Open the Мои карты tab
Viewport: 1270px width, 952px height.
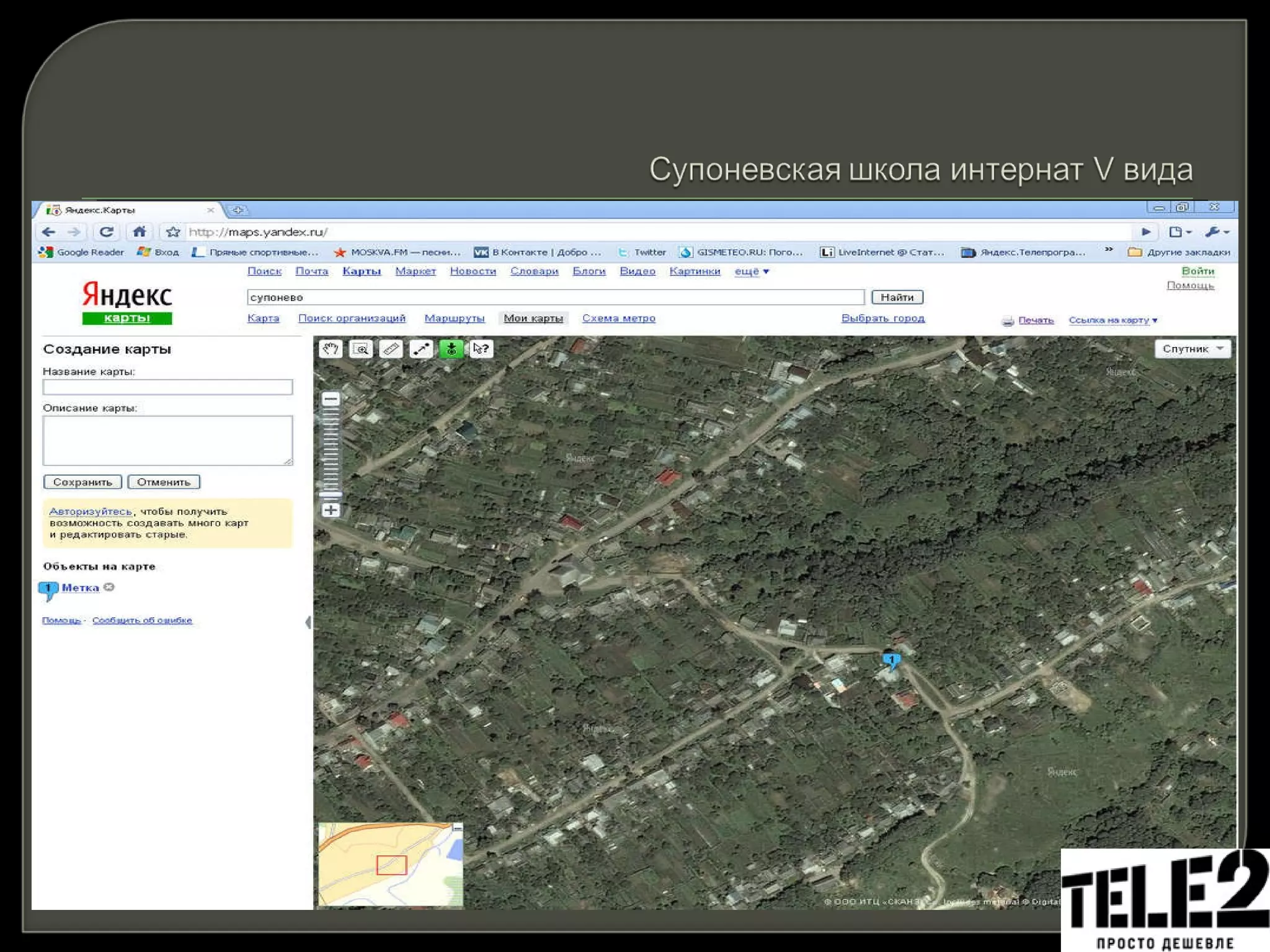533,319
